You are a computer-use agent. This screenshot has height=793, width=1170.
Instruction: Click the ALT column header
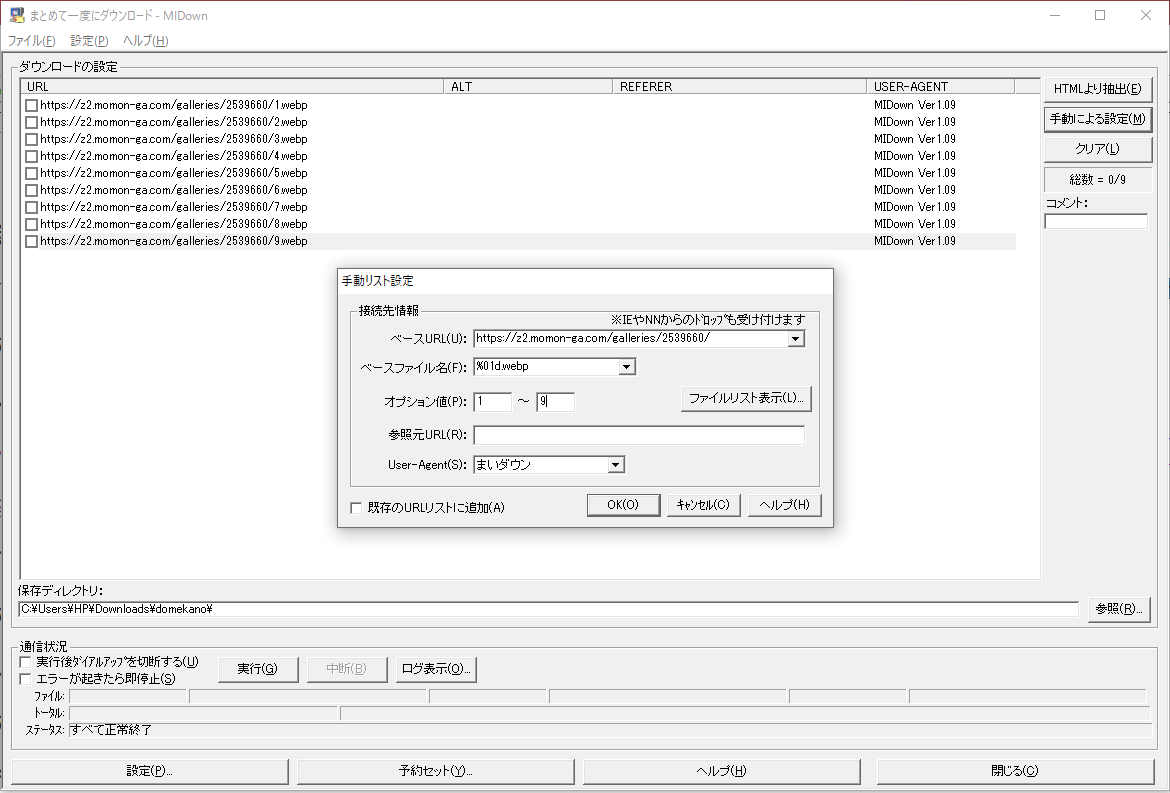click(x=528, y=87)
